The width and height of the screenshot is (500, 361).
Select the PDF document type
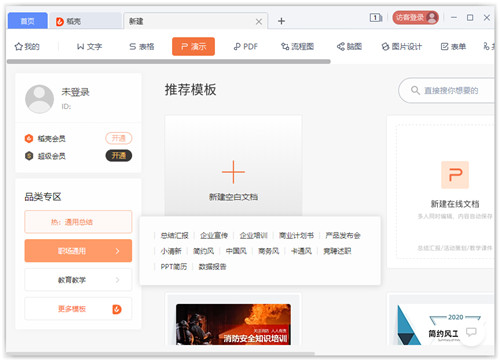pyautogui.click(x=246, y=47)
